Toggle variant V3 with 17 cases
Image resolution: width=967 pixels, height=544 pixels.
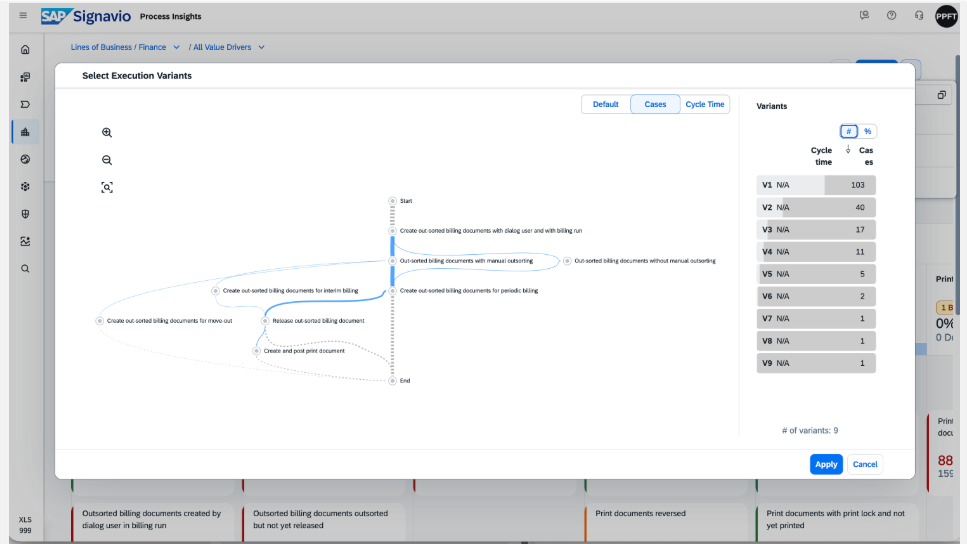tap(816, 229)
